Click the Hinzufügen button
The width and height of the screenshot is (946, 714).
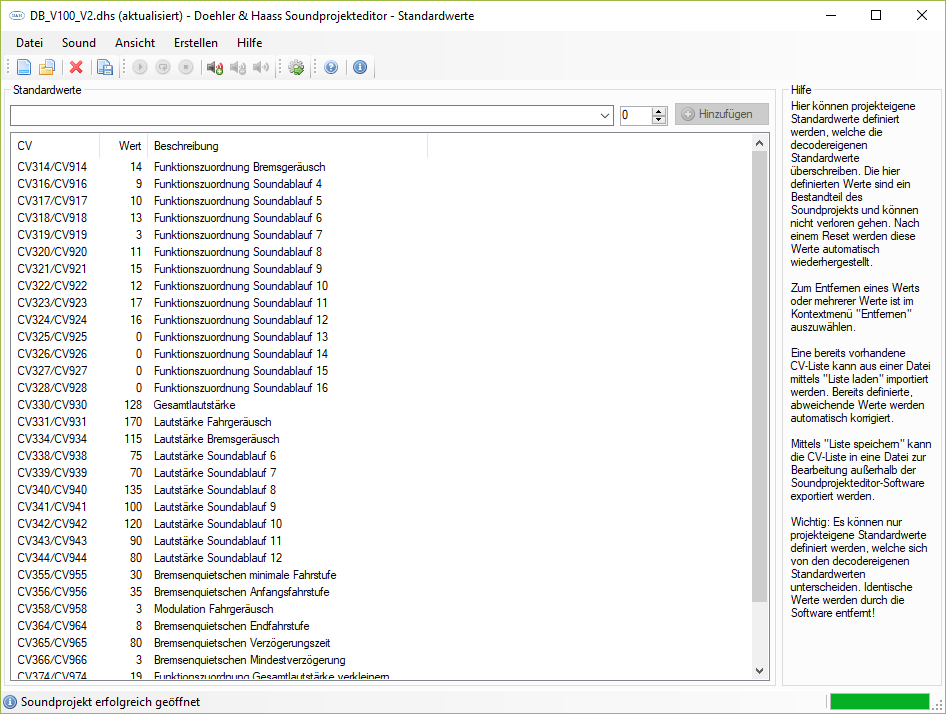click(722, 114)
